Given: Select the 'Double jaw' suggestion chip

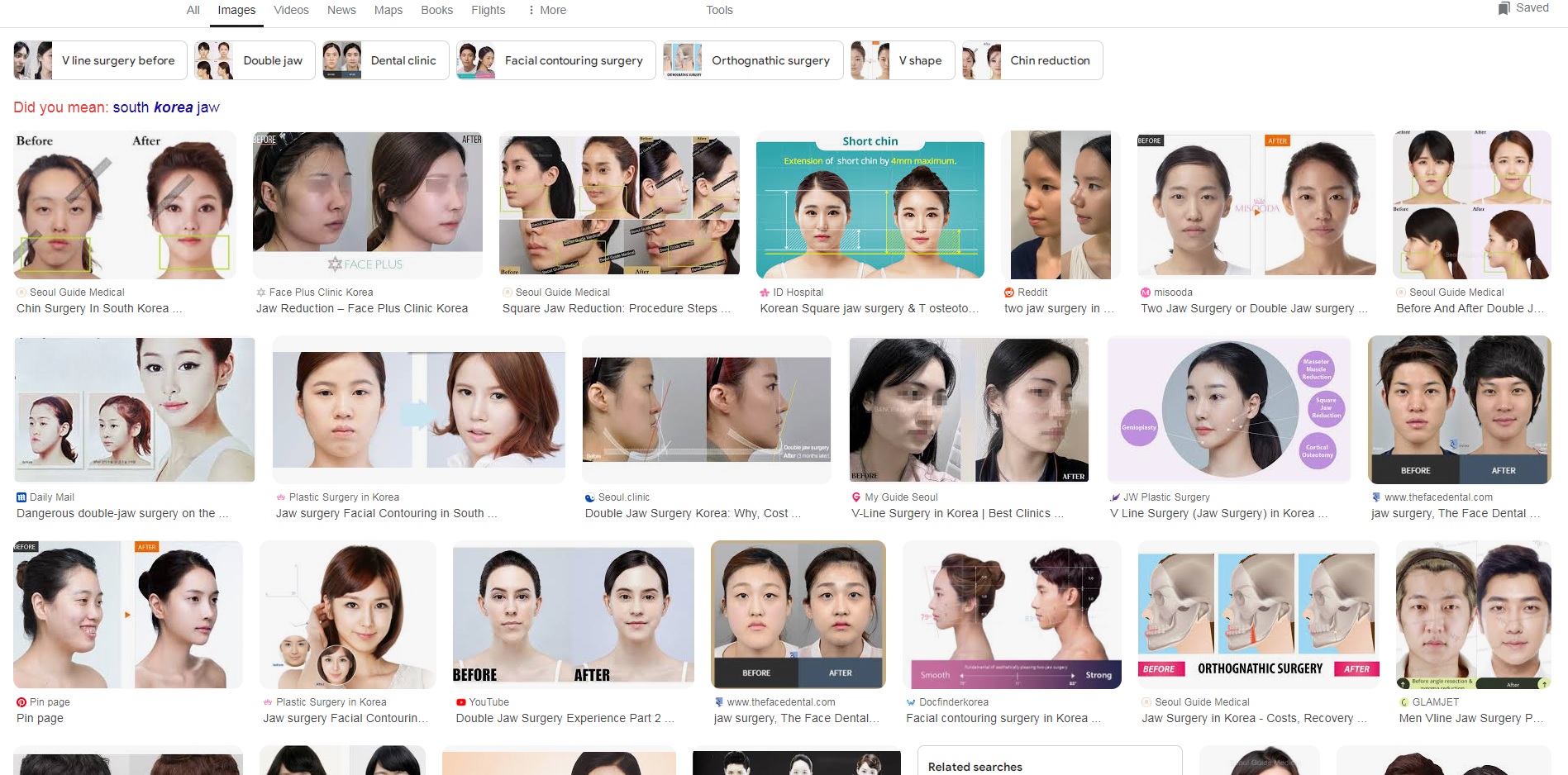Looking at the screenshot, I should pyautogui.click(x=255, y=60).
